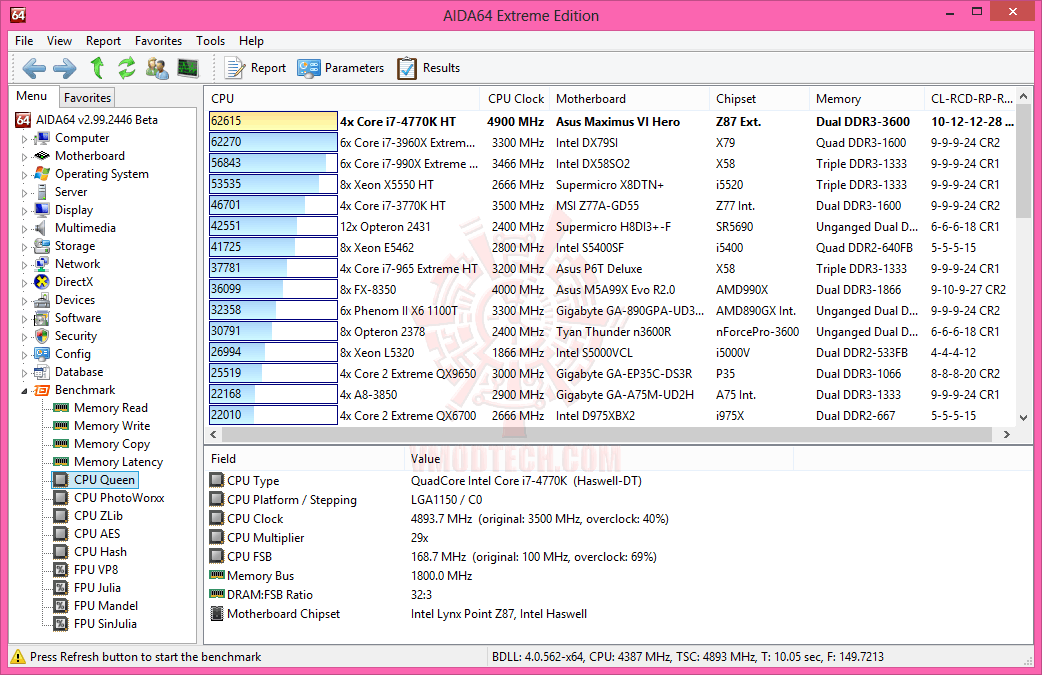Expand the Computer tree node
This screenshot has height=675, width=1042.
[25, 139]
